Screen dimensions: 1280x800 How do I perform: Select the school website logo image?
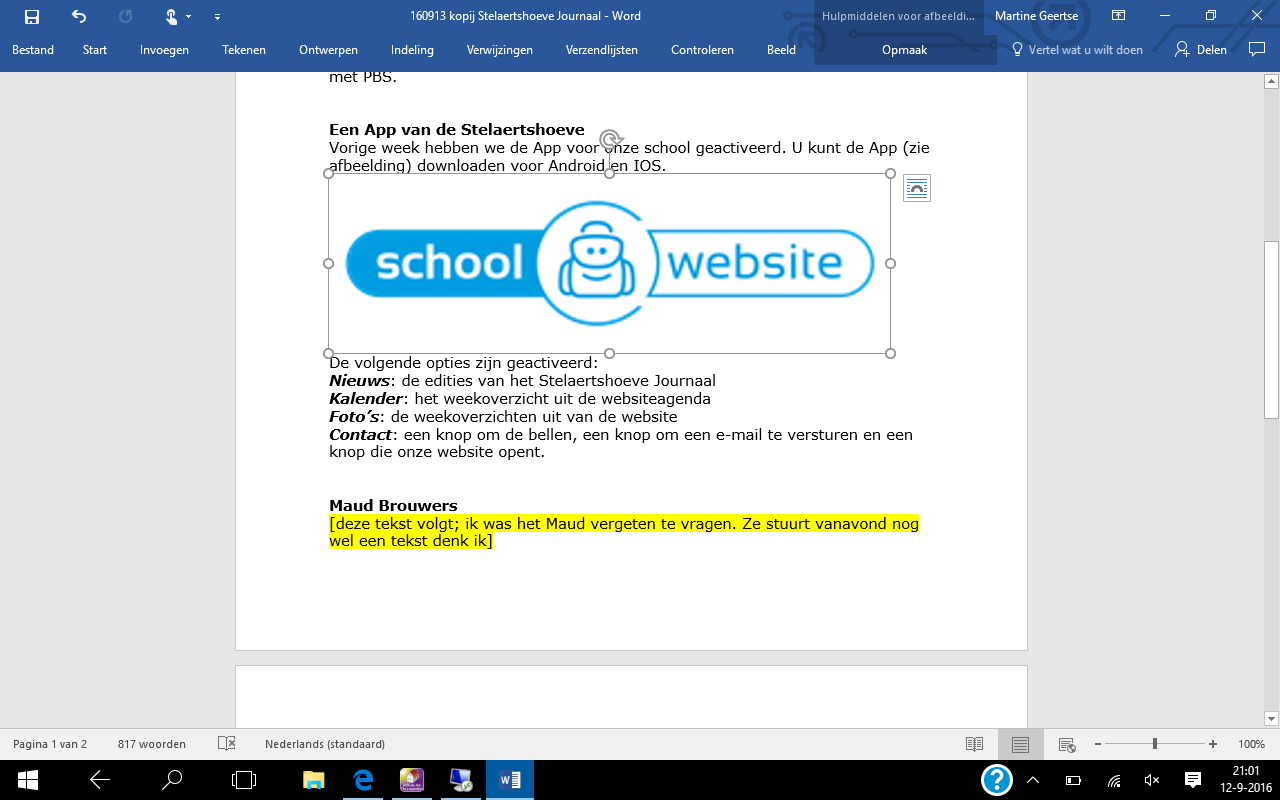pos(609,263)
